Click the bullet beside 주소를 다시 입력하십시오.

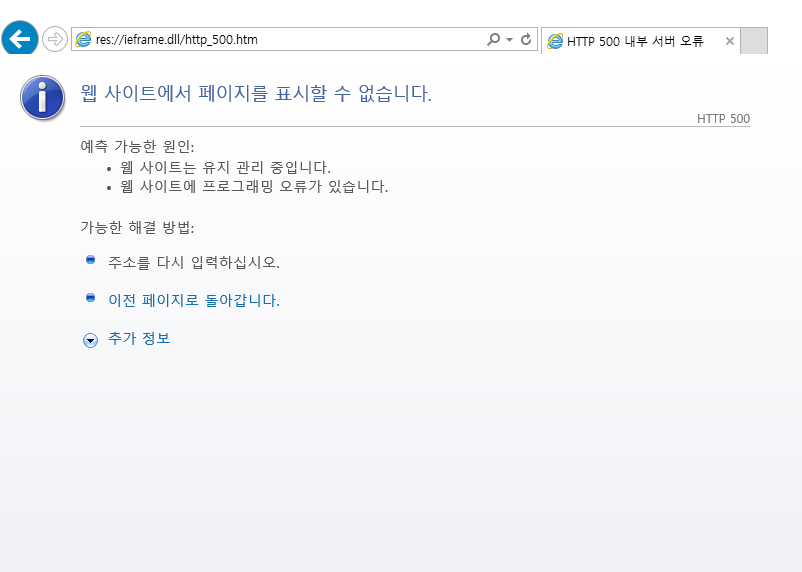(91, 260)
